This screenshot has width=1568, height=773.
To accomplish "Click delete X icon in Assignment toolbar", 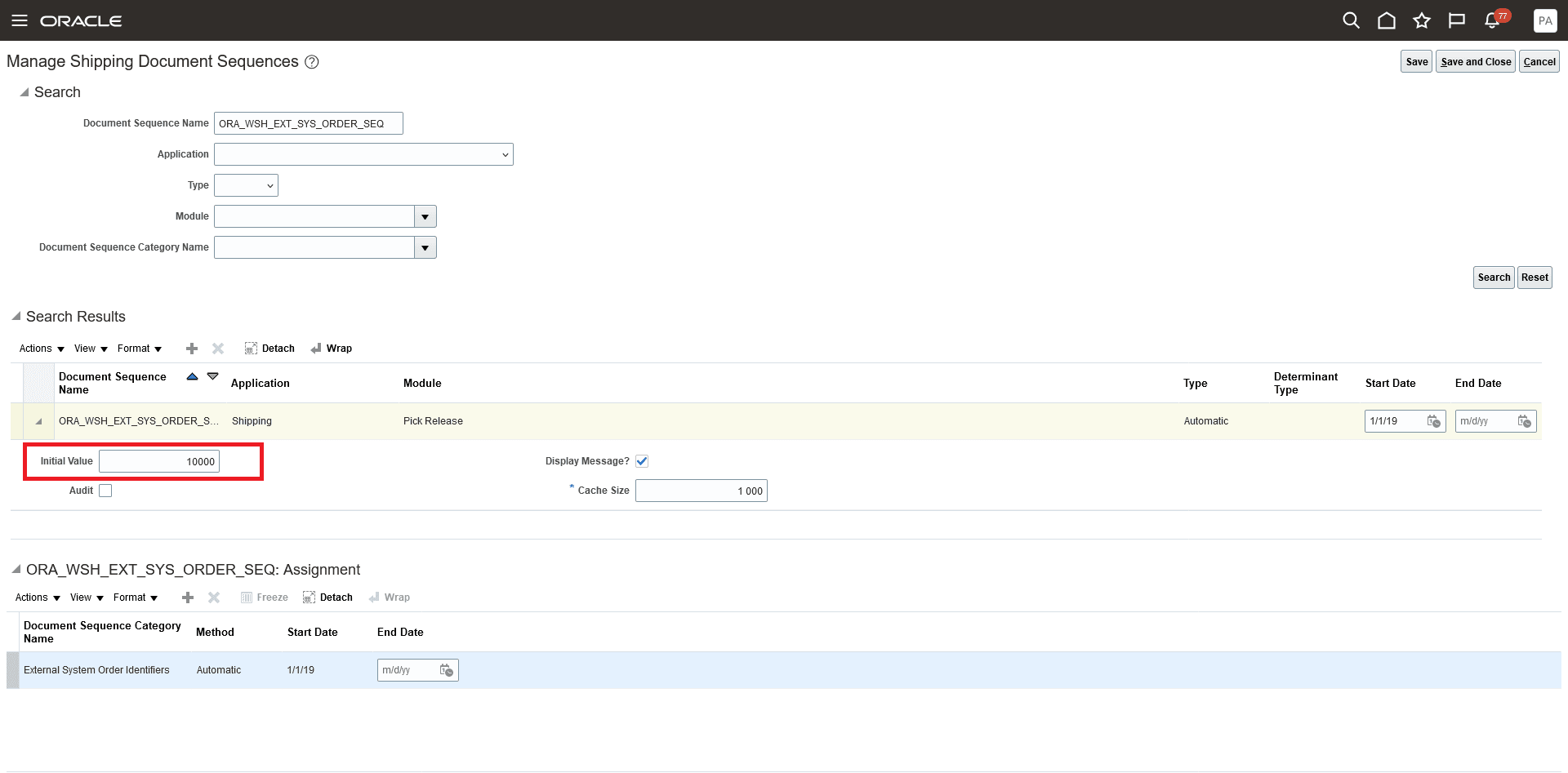I will (214, 598).
